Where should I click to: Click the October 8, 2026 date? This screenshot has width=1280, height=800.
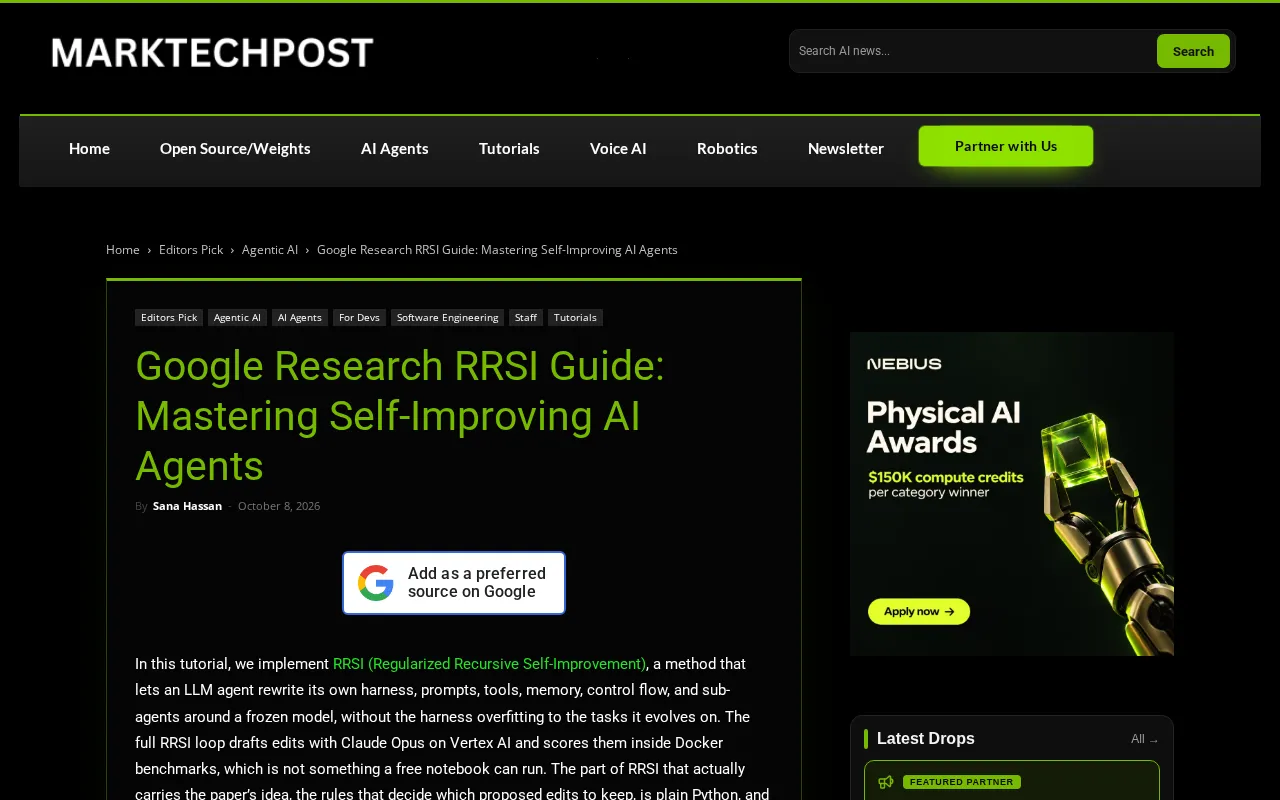[x=279, y=506]
